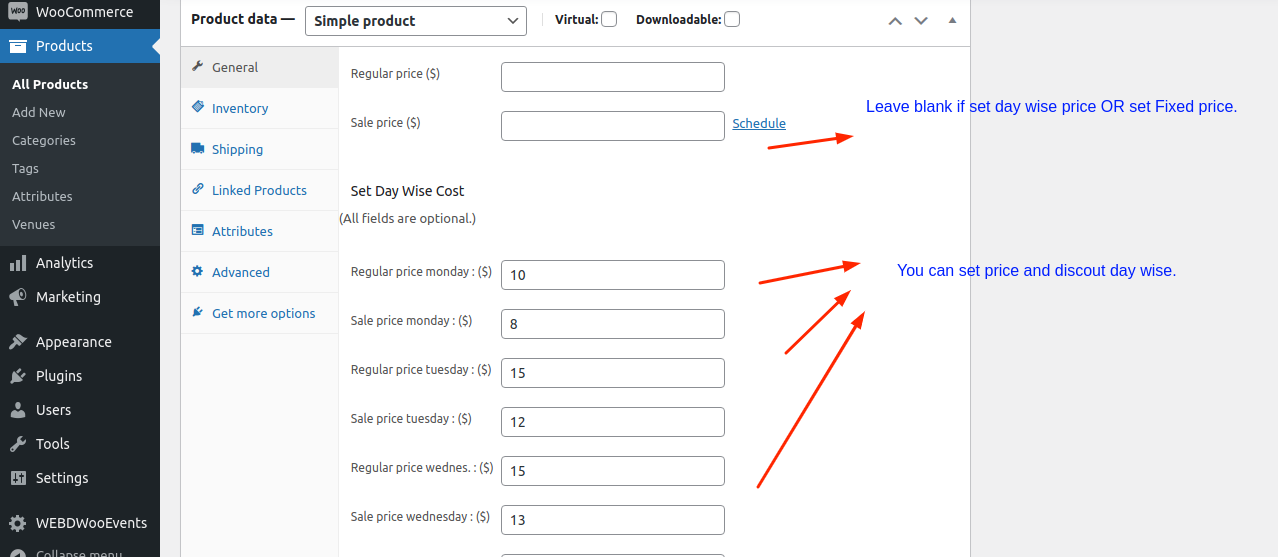Click the Appearance paintbrush icon
Image resolution: width=1278 pixels, height=557 pixels.
[18, 342]
